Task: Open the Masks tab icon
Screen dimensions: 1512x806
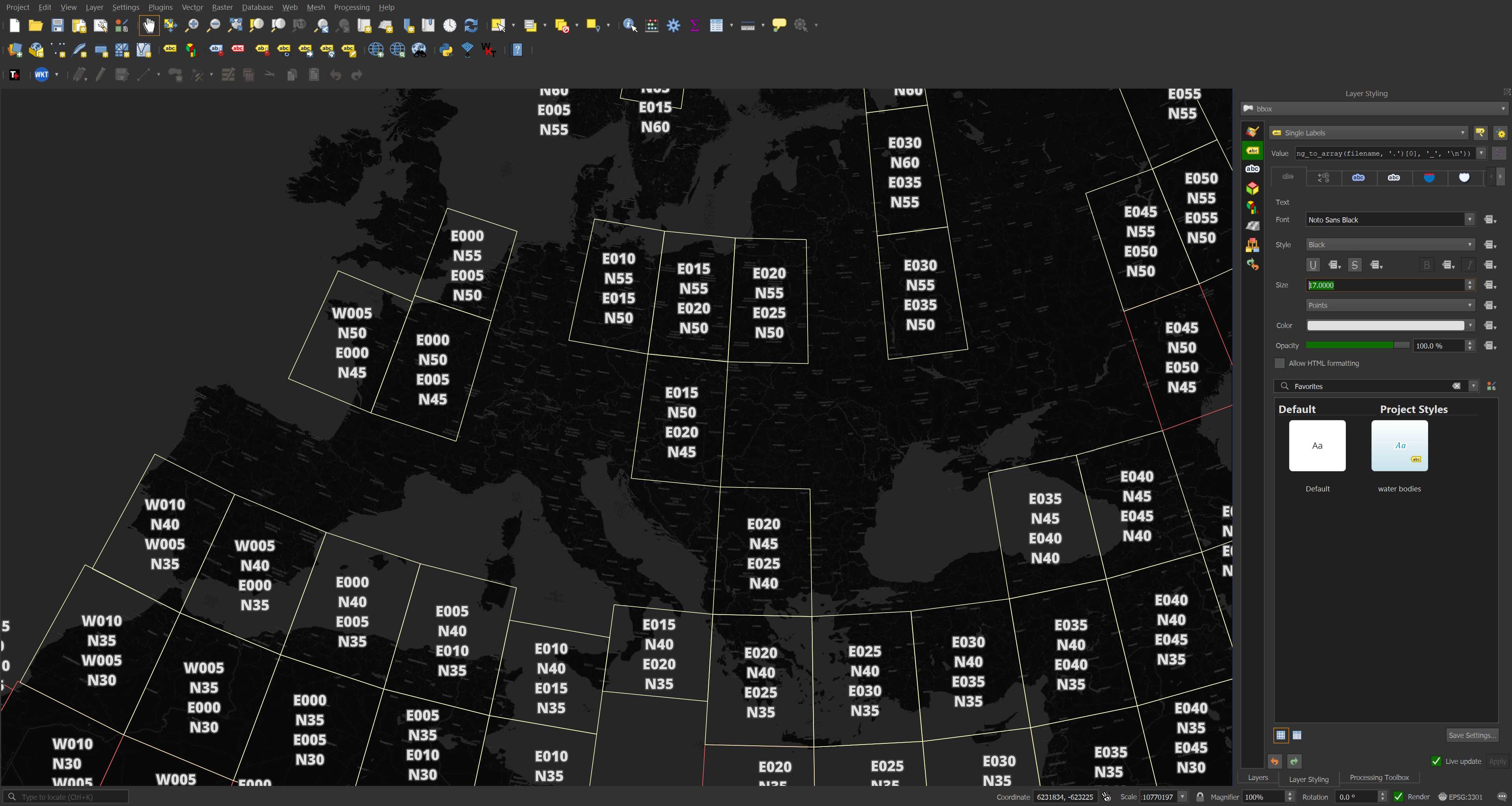Action: (1252, 169)
